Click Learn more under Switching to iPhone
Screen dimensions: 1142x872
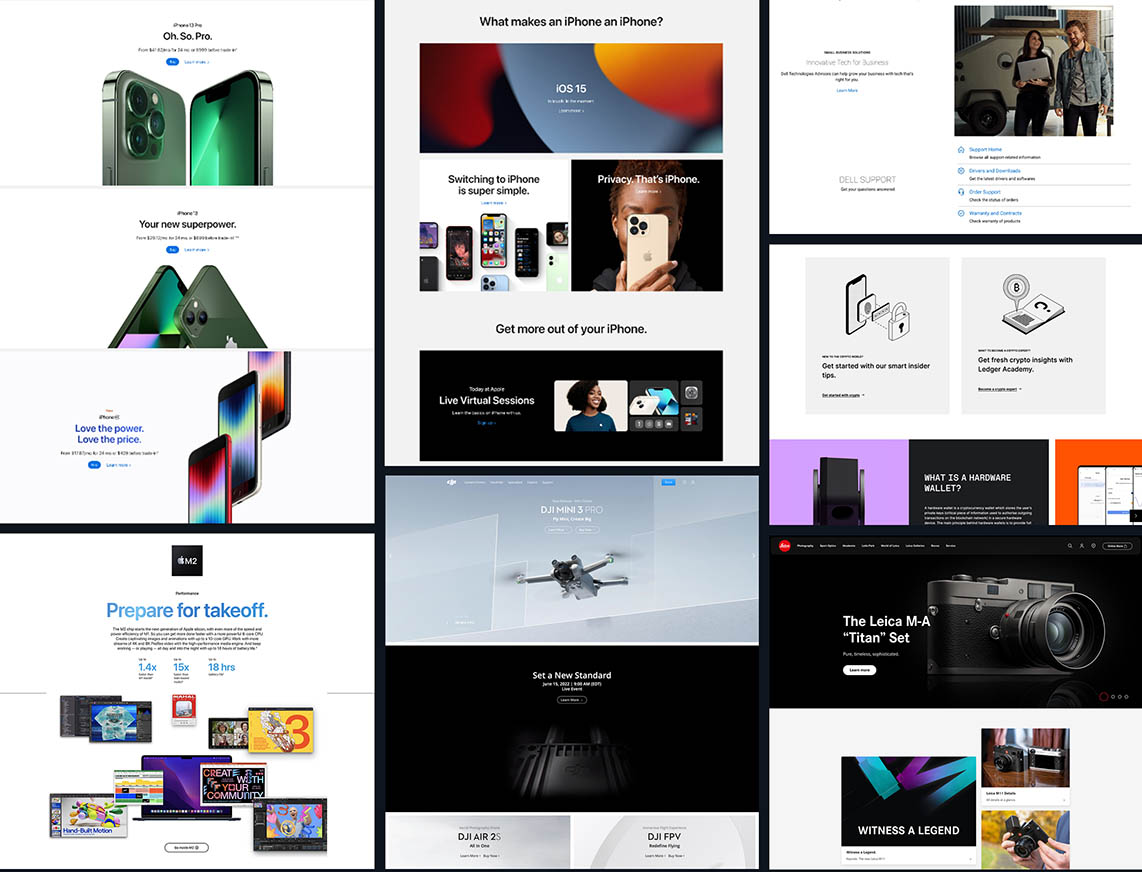[x=494, y=203]
